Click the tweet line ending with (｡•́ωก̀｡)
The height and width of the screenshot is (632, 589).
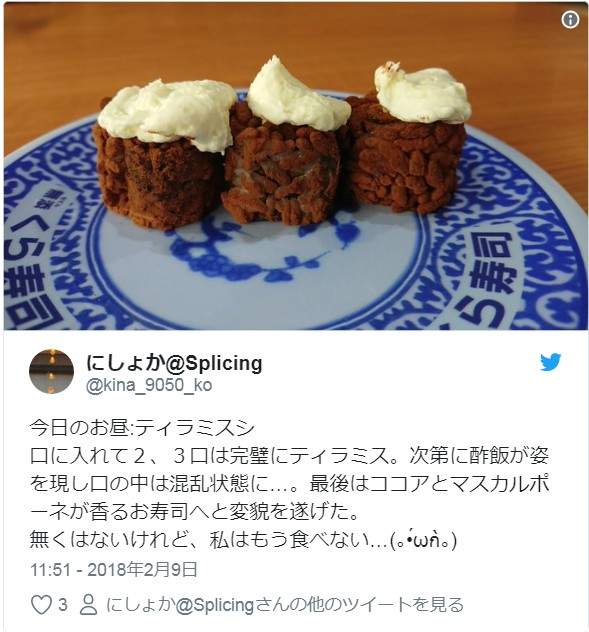pyautogui.click(x=243, y=540)
